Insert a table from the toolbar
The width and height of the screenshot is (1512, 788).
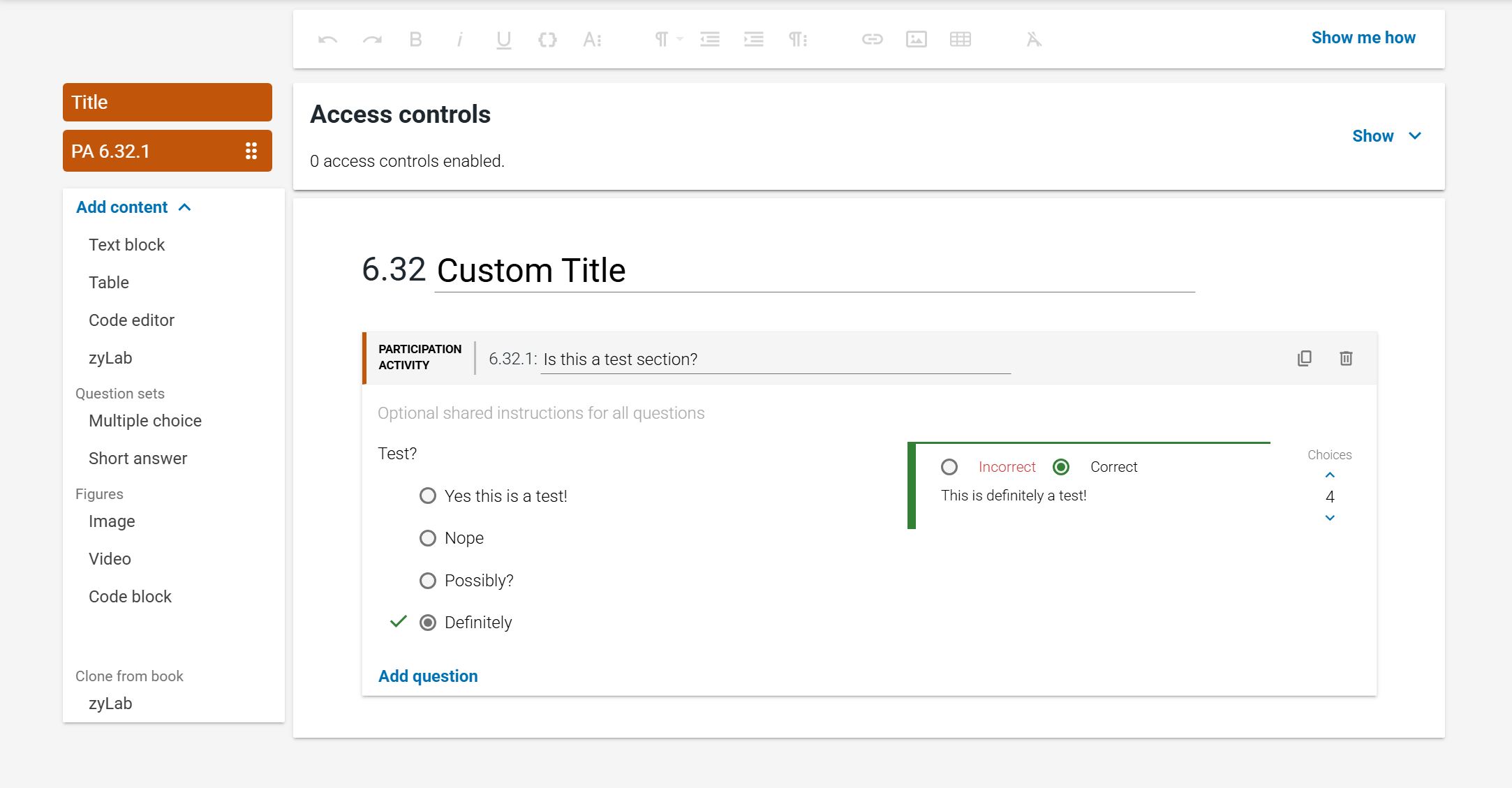pyautogui.click(x=961, y=39)
